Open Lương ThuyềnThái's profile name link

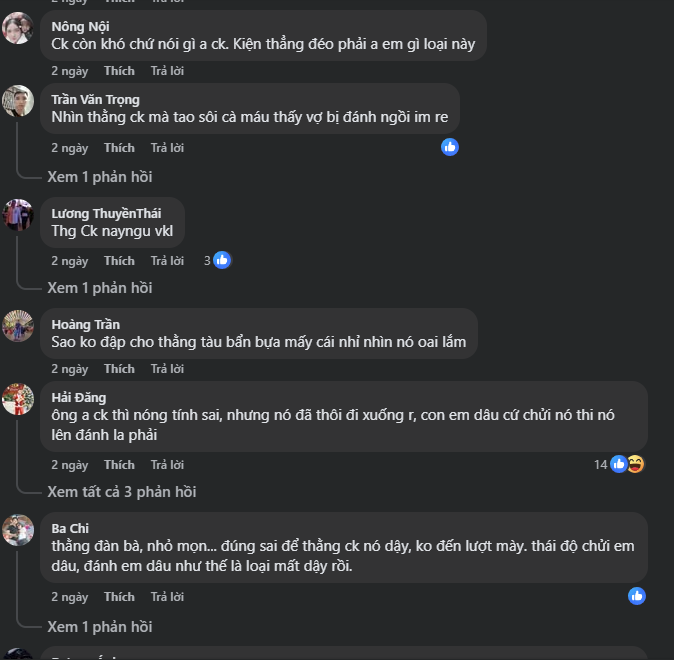[x=106, y=213]
